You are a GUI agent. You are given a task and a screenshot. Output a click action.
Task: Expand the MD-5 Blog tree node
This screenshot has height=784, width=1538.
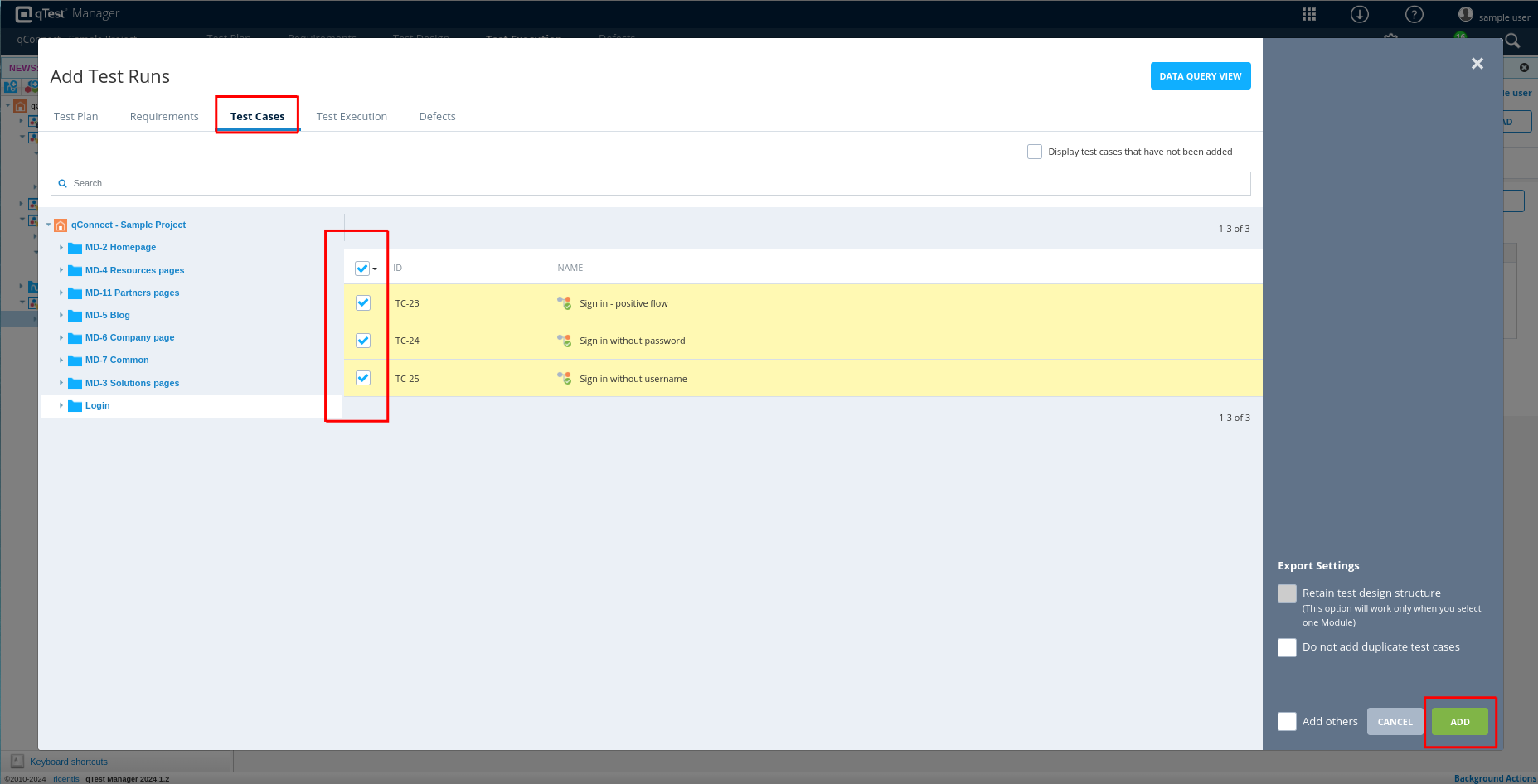(61, 316)
